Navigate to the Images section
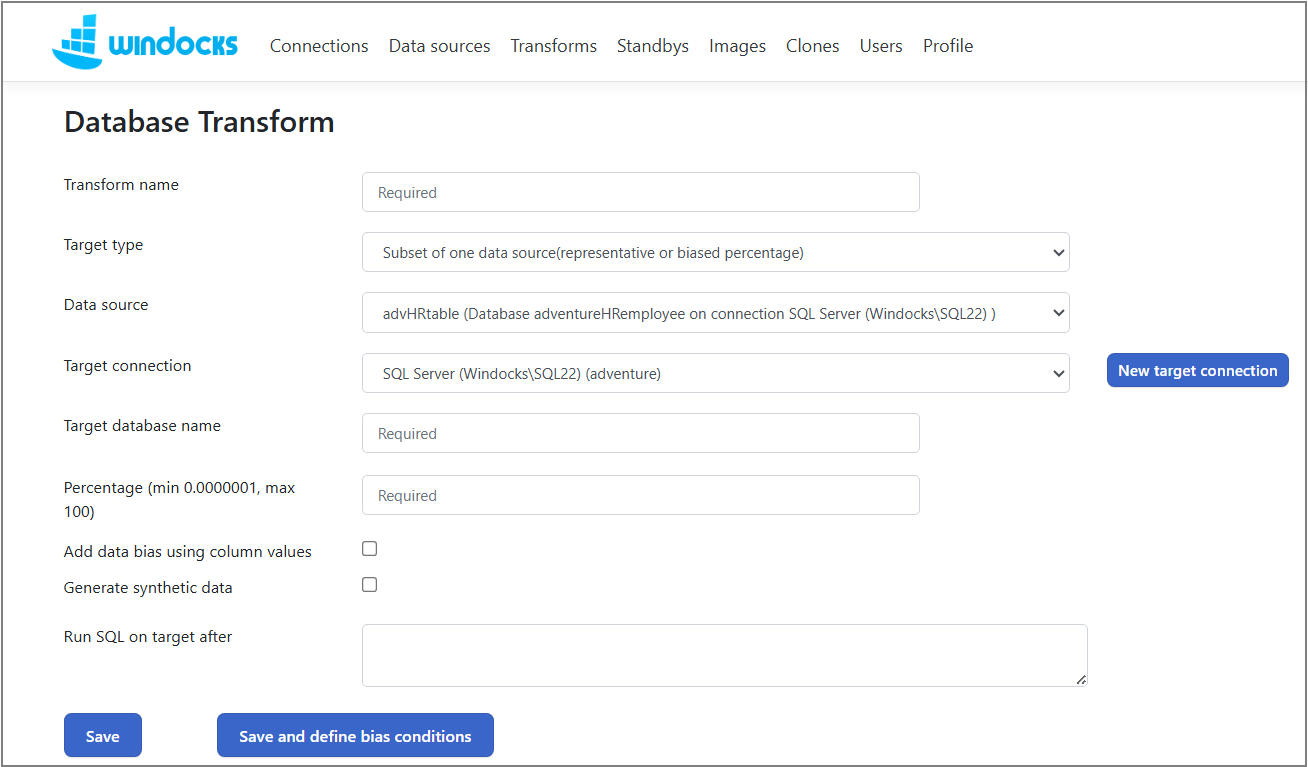 [737, 46]
